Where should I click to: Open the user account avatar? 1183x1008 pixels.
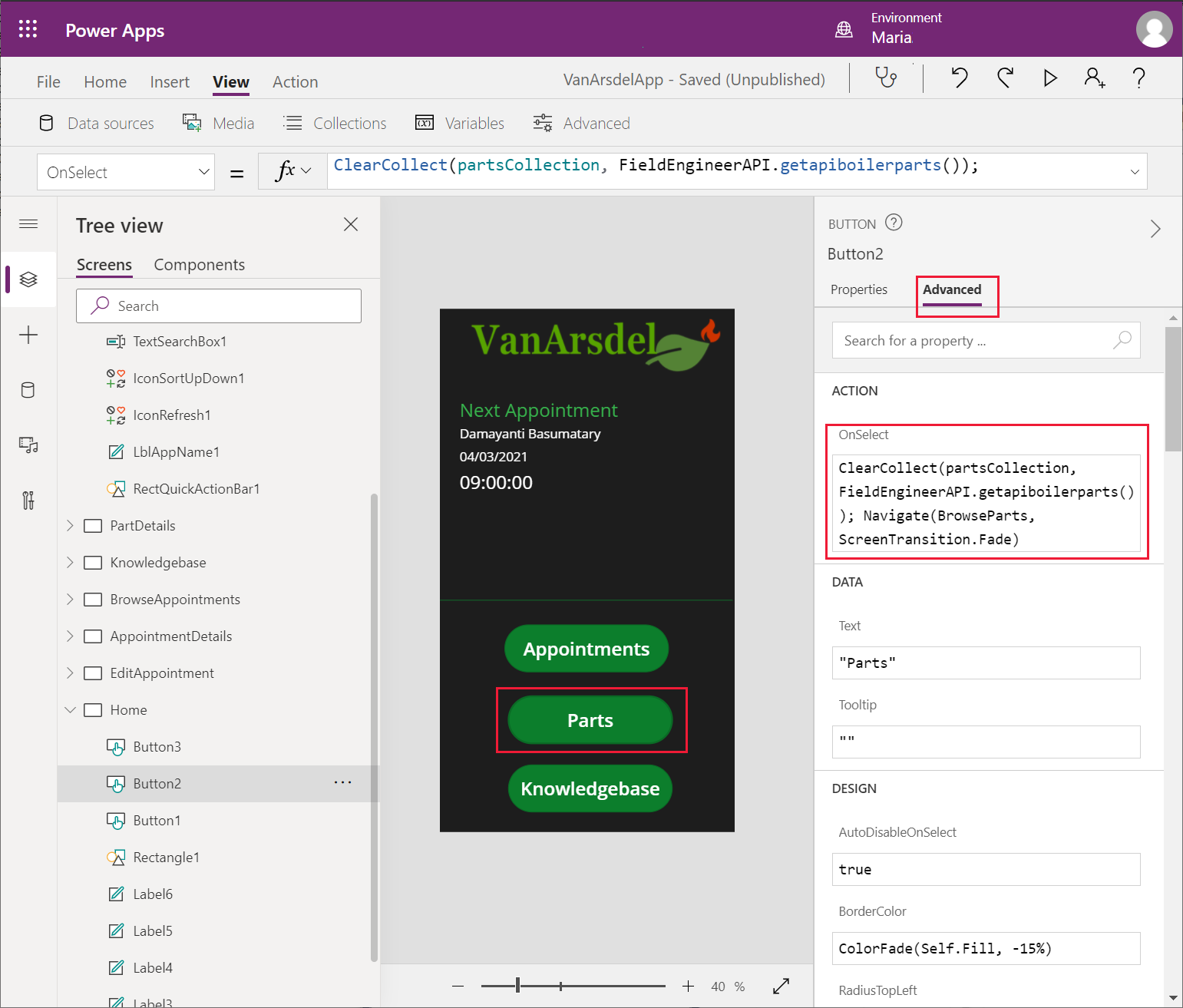pos(1154,29)
